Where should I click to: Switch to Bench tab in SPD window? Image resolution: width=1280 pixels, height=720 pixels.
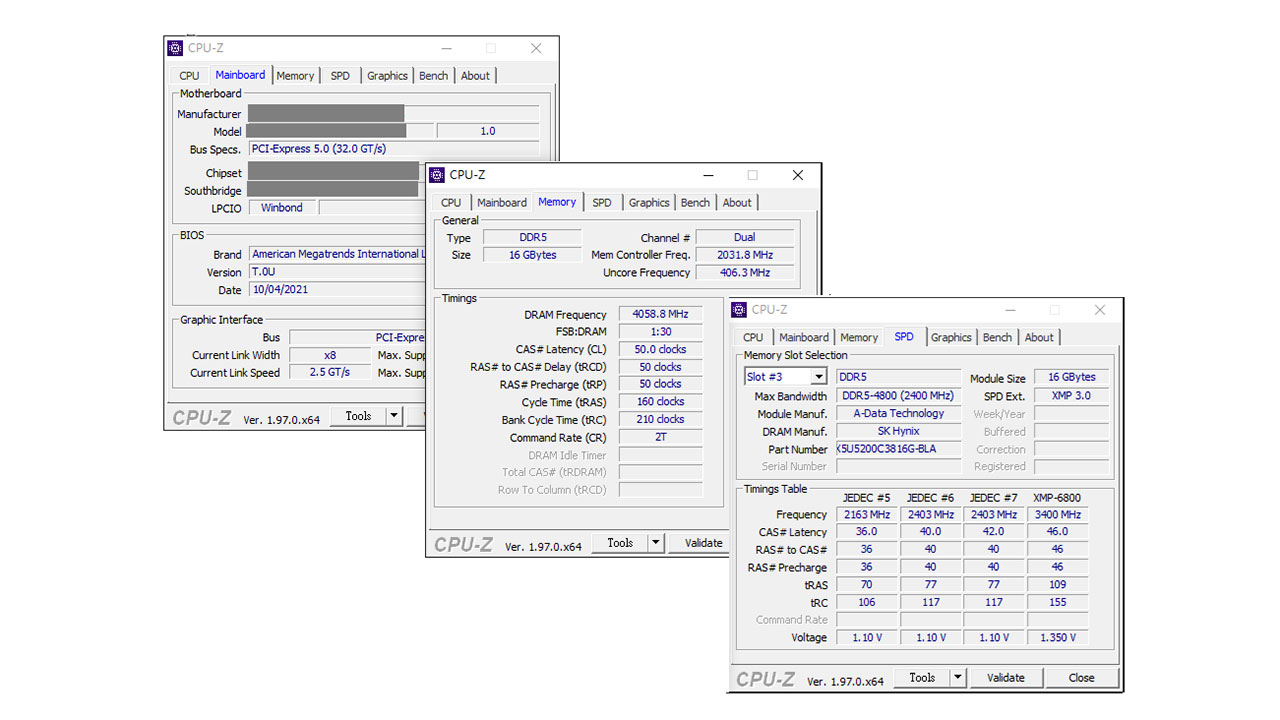coord(997,338)
